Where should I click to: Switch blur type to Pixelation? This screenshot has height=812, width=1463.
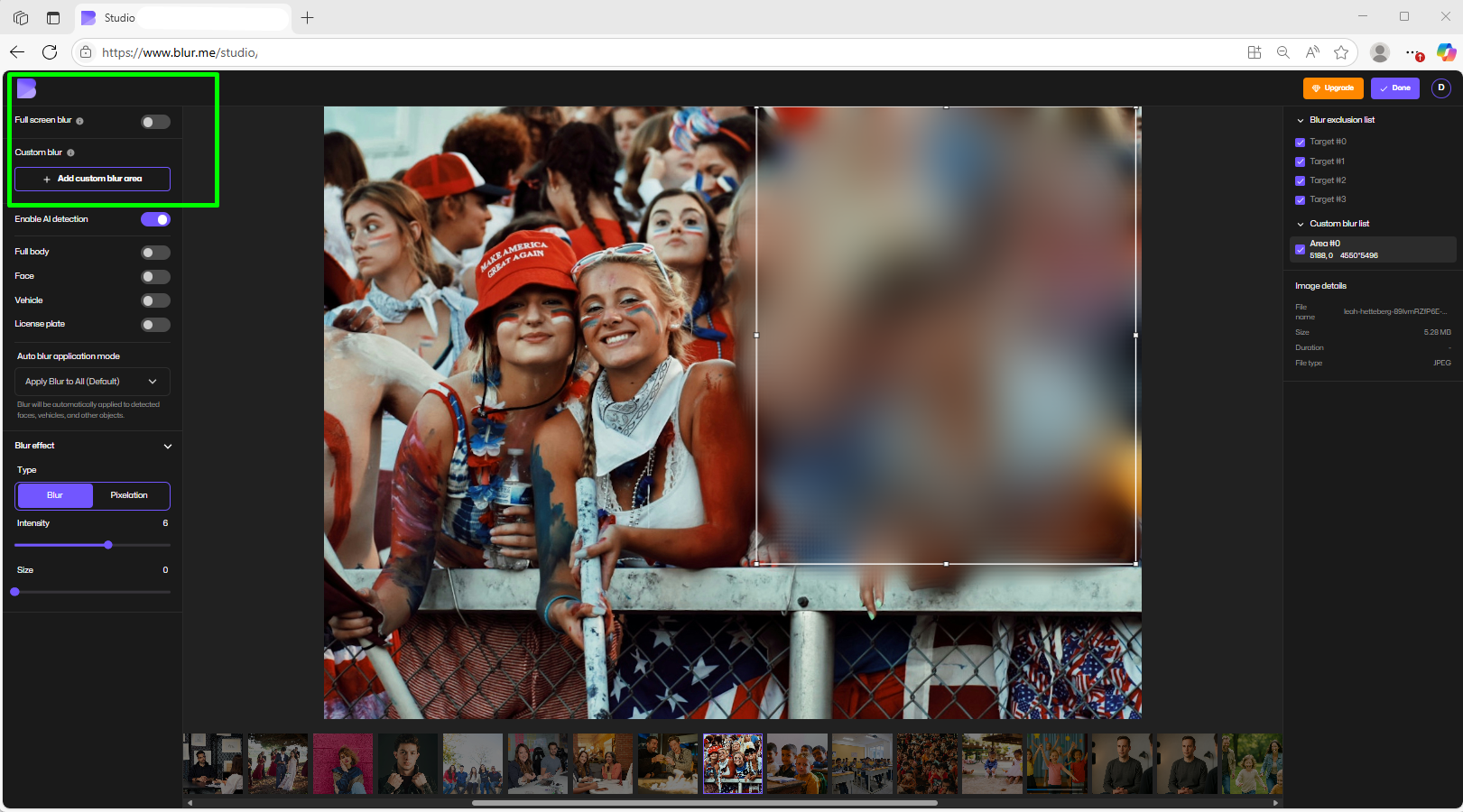coord(129,495)
